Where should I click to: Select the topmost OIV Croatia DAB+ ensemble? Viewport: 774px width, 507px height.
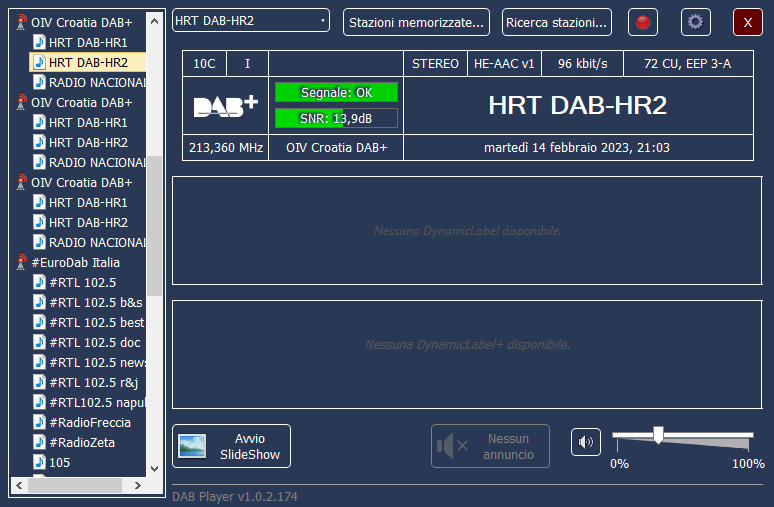(81, 22)
